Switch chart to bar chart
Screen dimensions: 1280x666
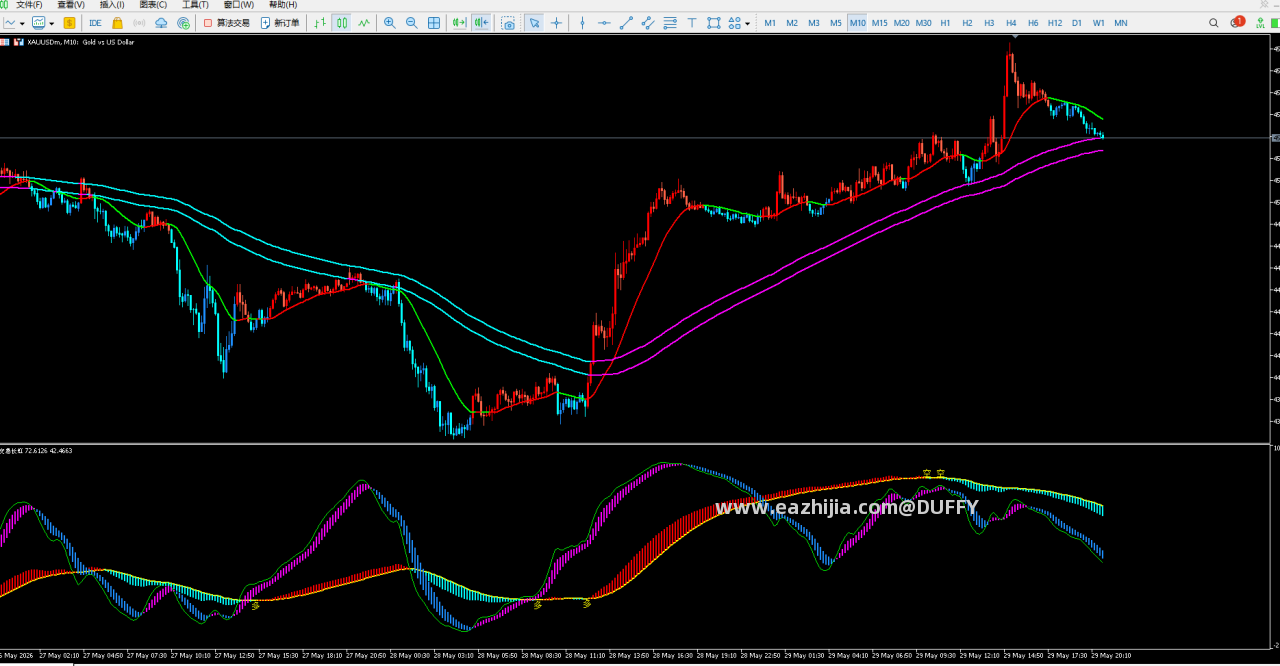320,23
